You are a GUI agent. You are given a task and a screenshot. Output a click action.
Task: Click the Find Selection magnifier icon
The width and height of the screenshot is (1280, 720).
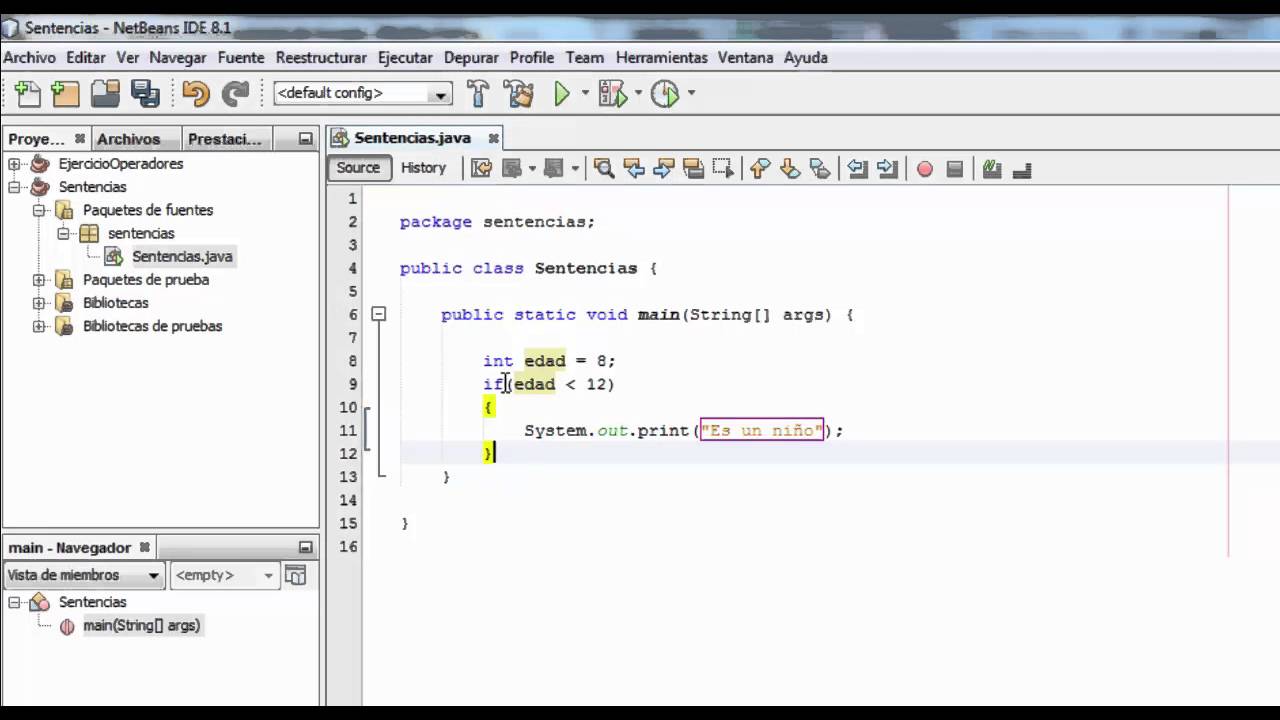[x=604, y=169]
